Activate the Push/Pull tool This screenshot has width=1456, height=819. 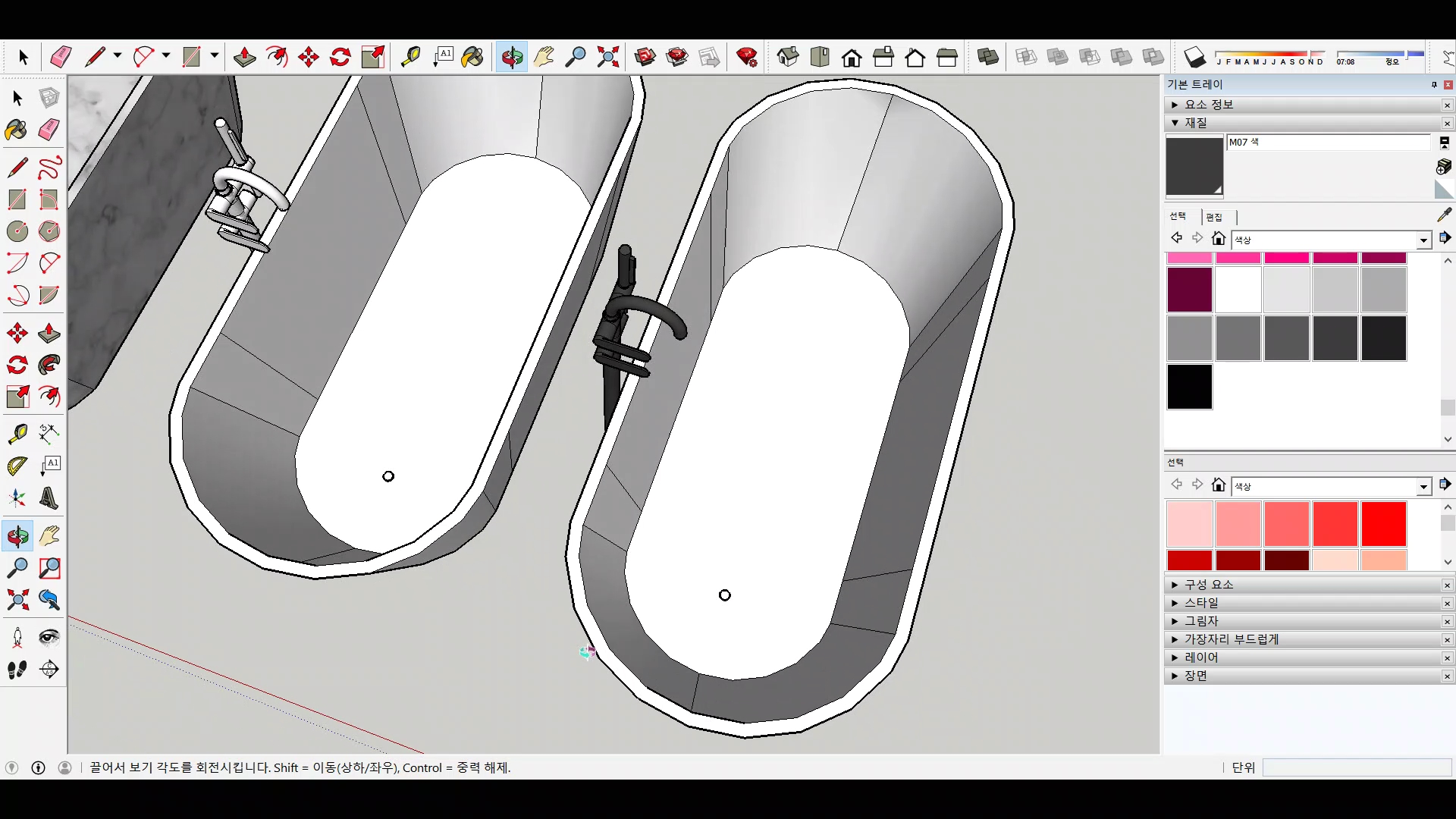point(244,57)
